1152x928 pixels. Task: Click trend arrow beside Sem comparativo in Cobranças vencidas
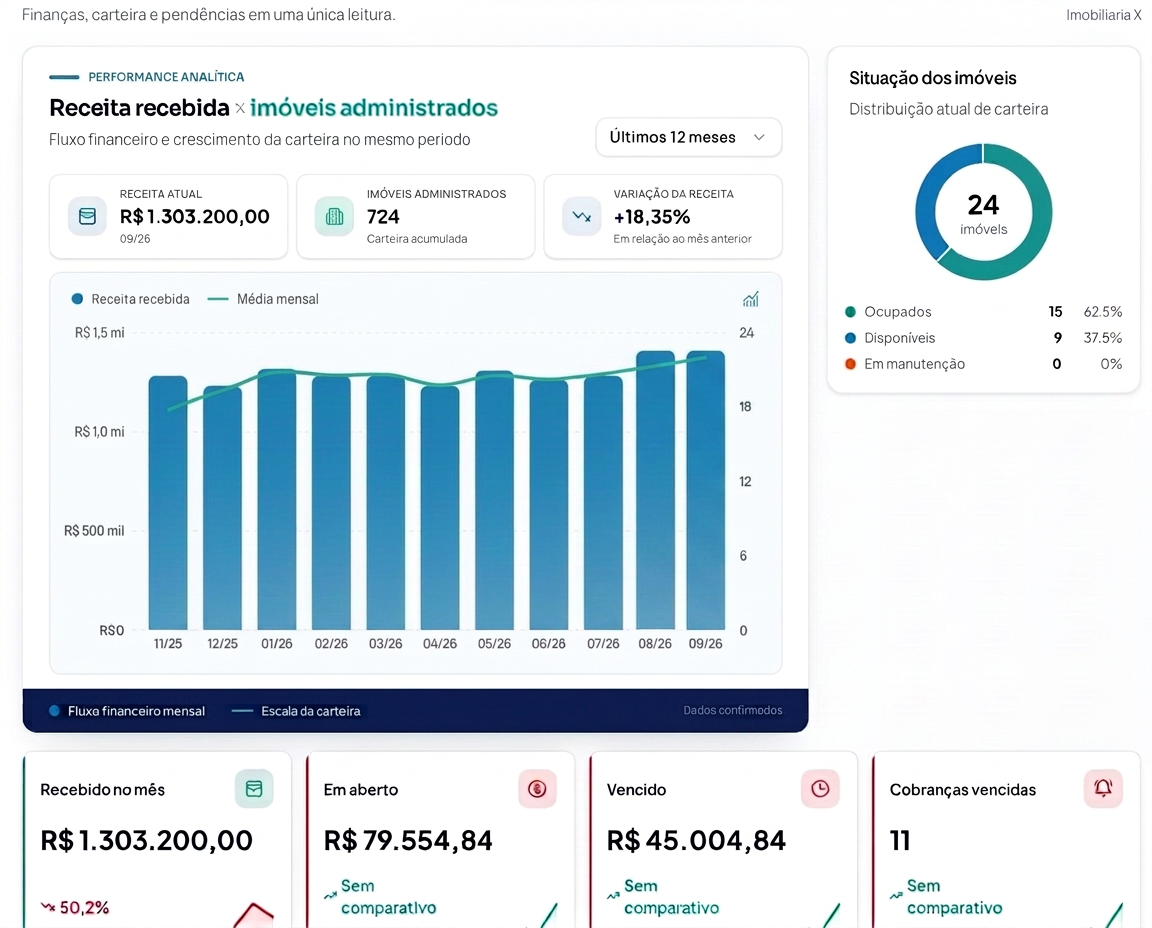click(x=896, y=896)
